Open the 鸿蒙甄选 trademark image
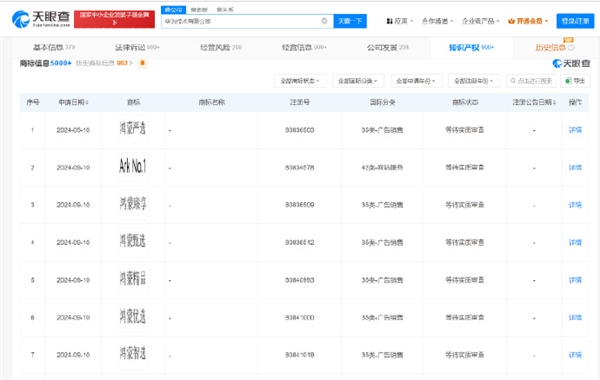 [x=133, y=241]
